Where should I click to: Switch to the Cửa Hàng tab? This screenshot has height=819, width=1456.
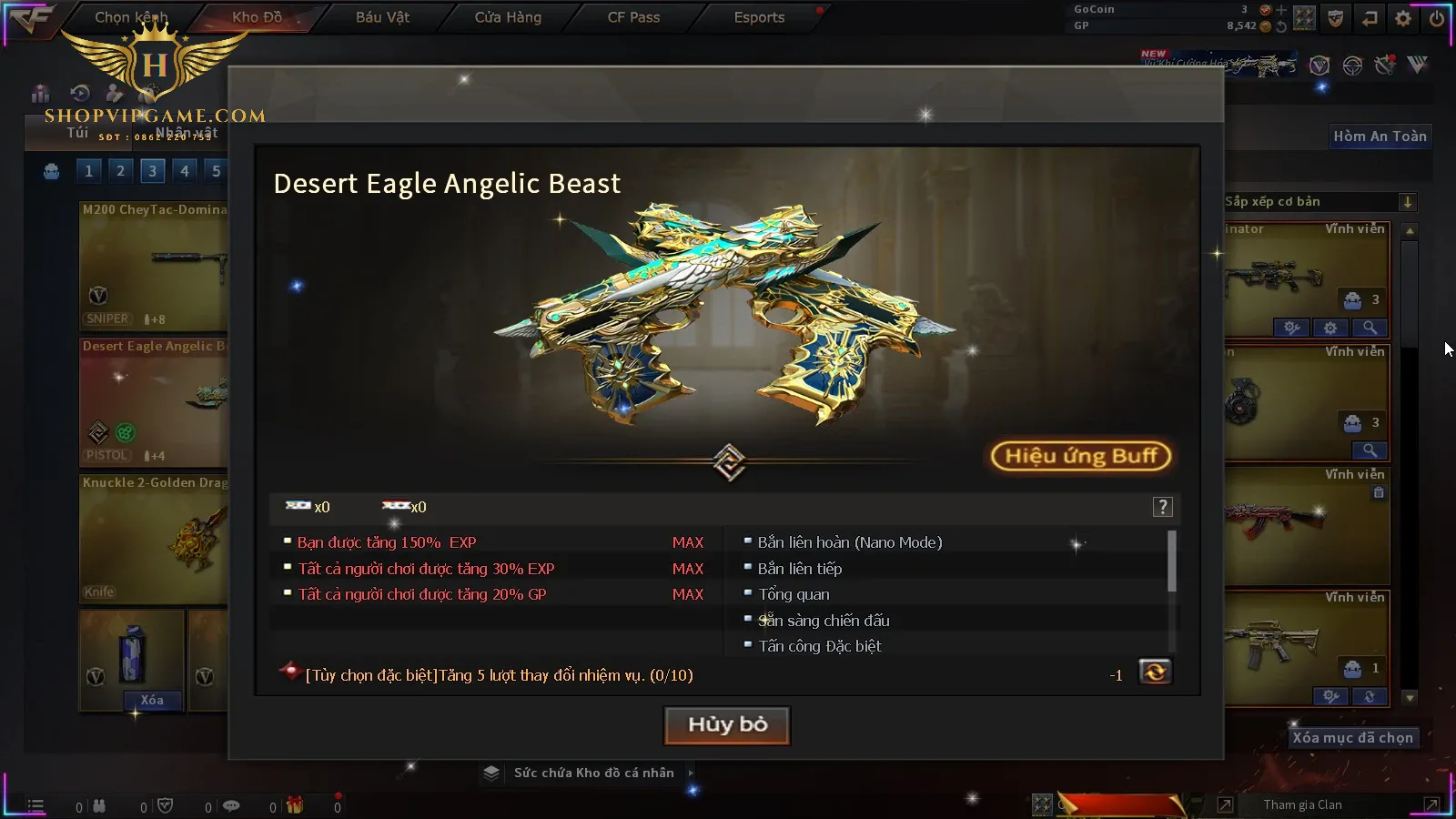coord(508,17)
